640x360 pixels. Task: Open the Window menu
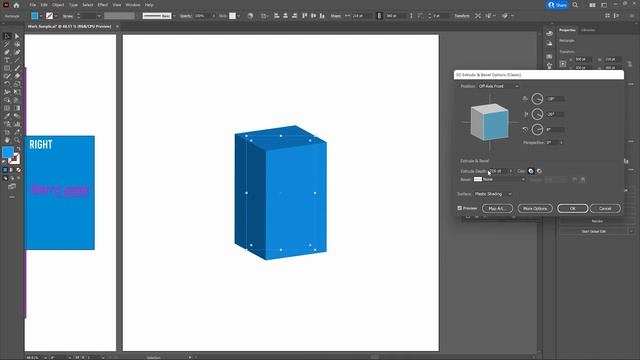(x=133, y=5)
